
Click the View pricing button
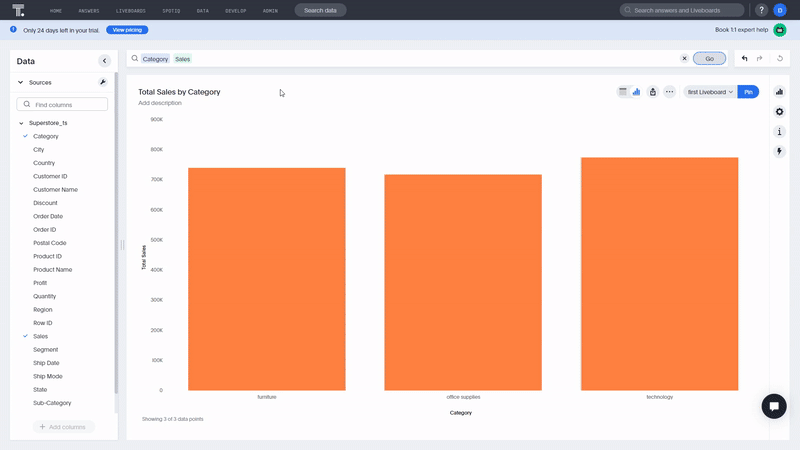127,30
